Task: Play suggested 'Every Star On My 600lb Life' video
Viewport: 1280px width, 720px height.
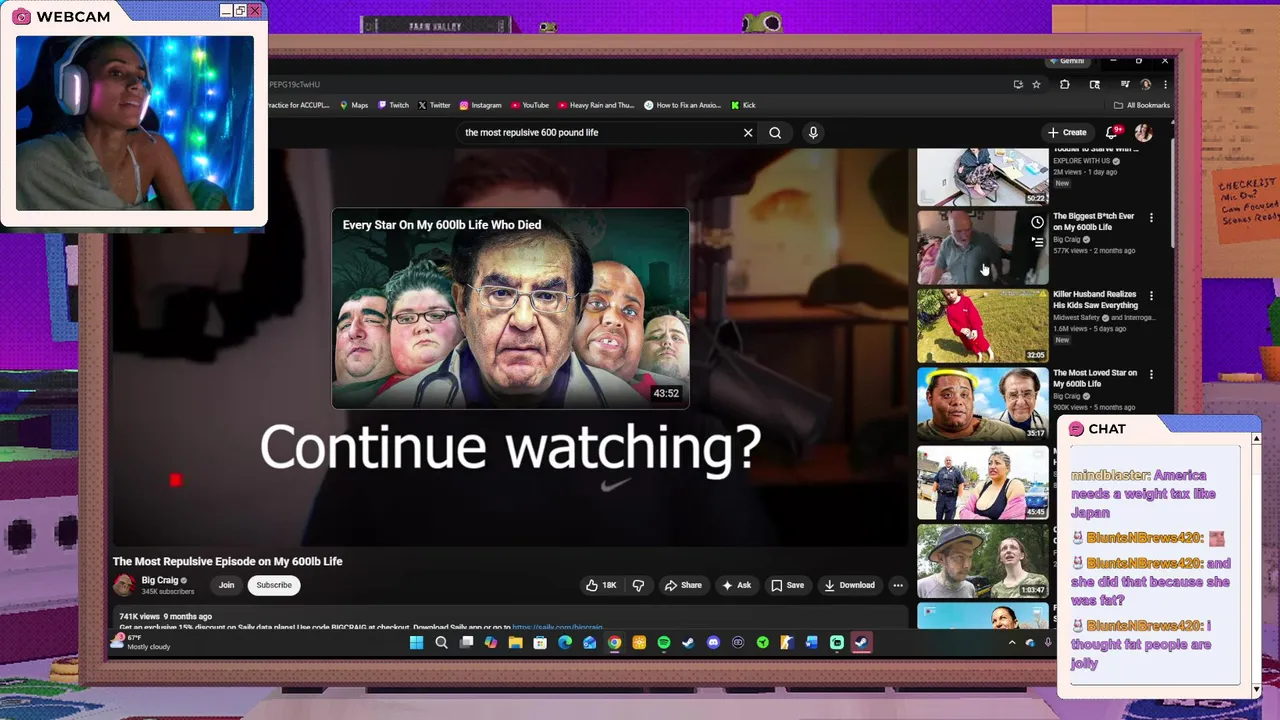Action: (x=511, y=308)
